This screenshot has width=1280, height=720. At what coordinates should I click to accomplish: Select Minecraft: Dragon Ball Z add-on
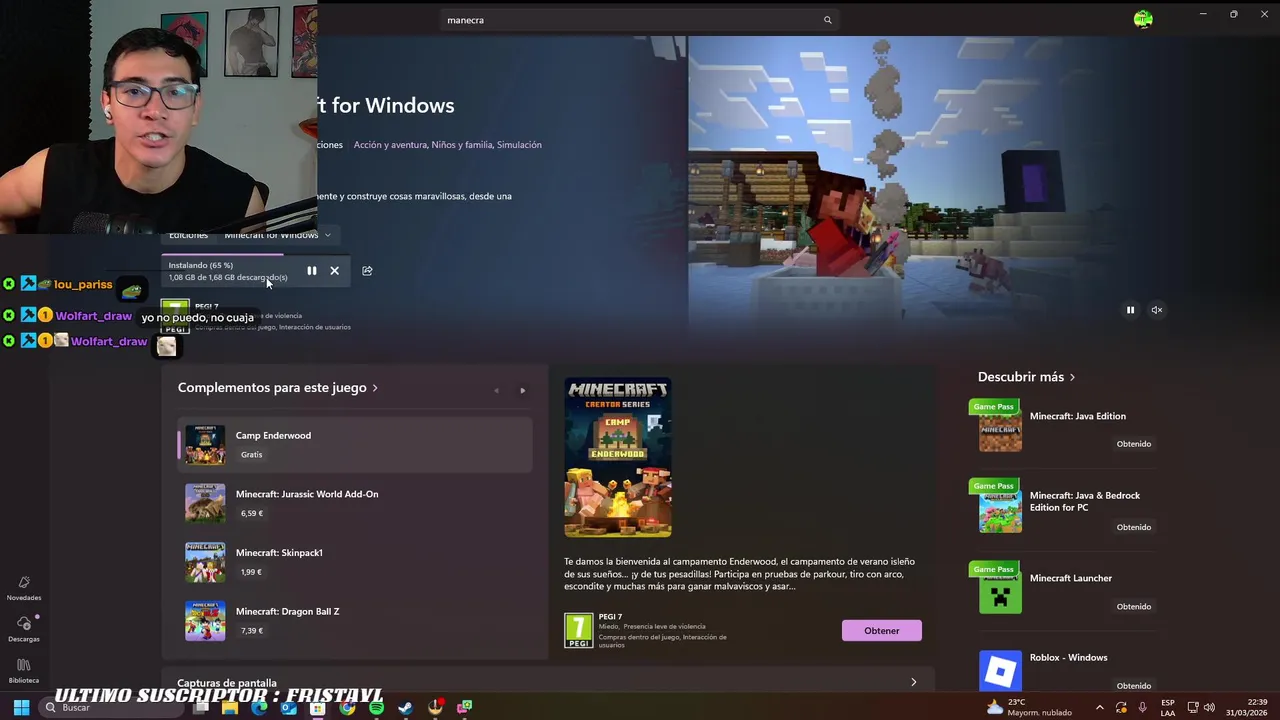355,621
